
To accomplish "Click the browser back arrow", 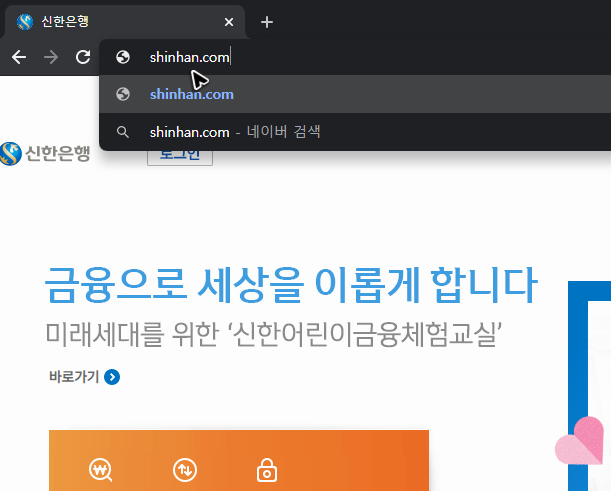I will tap(19, 57).
